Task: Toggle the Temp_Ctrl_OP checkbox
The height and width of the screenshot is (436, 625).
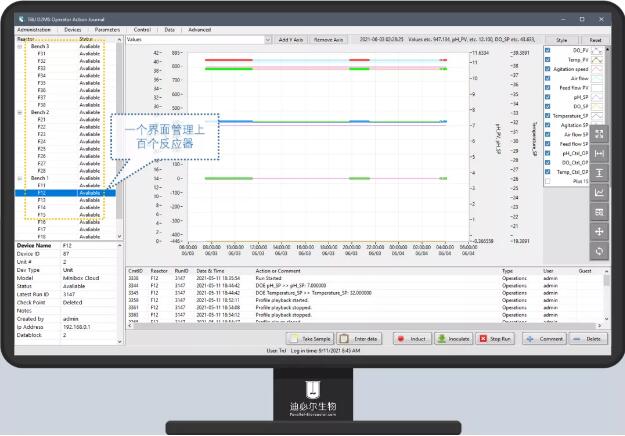Action: point(548,172)
